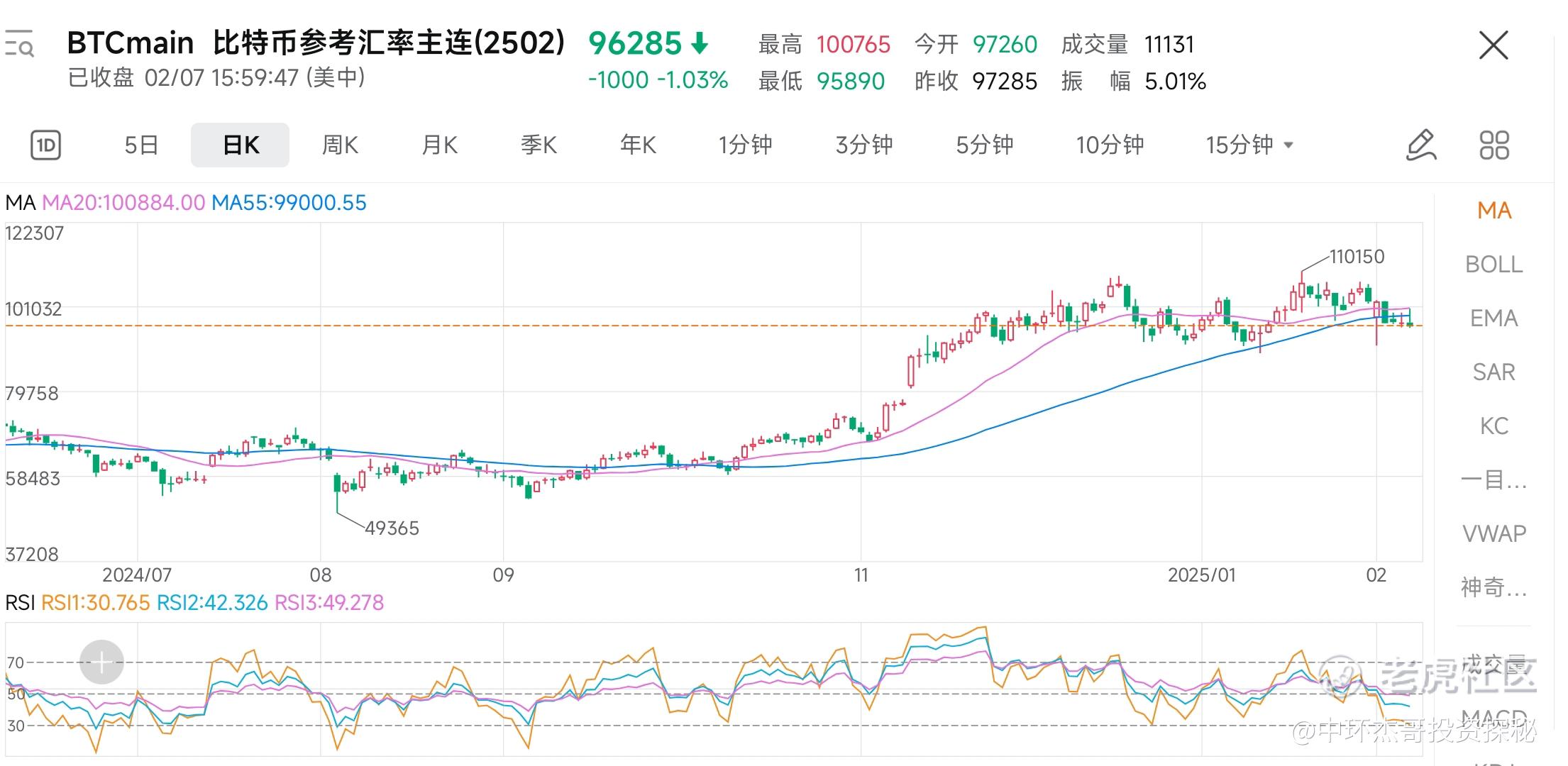1568x766 pixels.
Task: Close the chart with the X icon
Action: 1494,46
